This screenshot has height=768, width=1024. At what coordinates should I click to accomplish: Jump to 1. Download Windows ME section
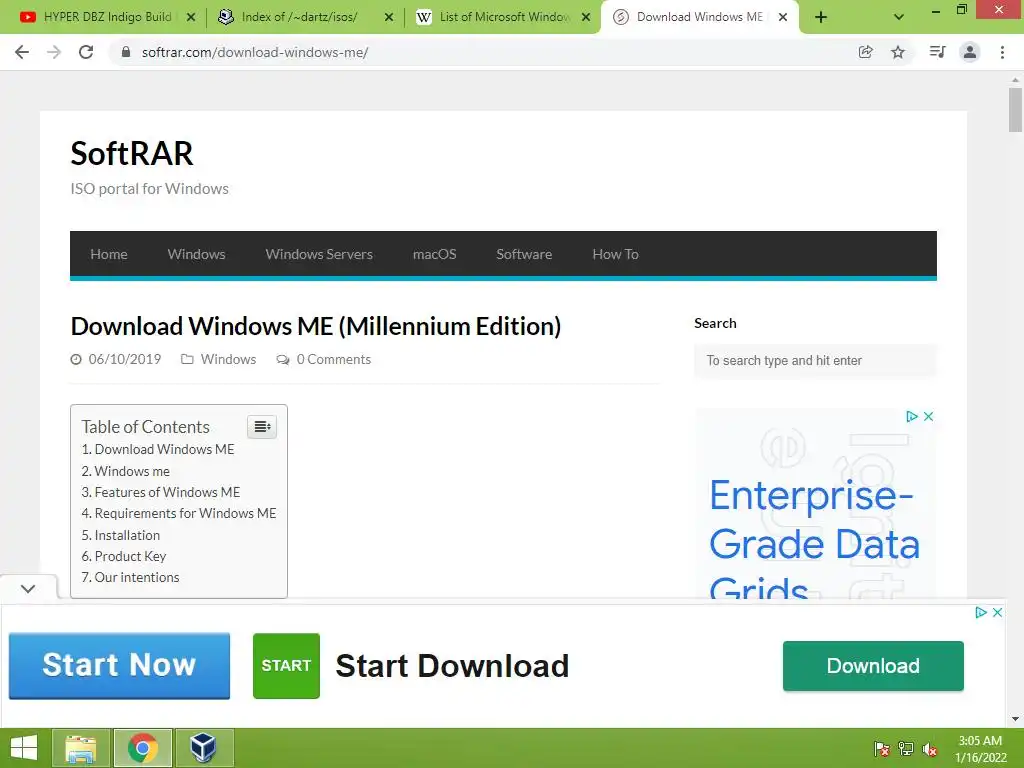(x=157, y=449)
